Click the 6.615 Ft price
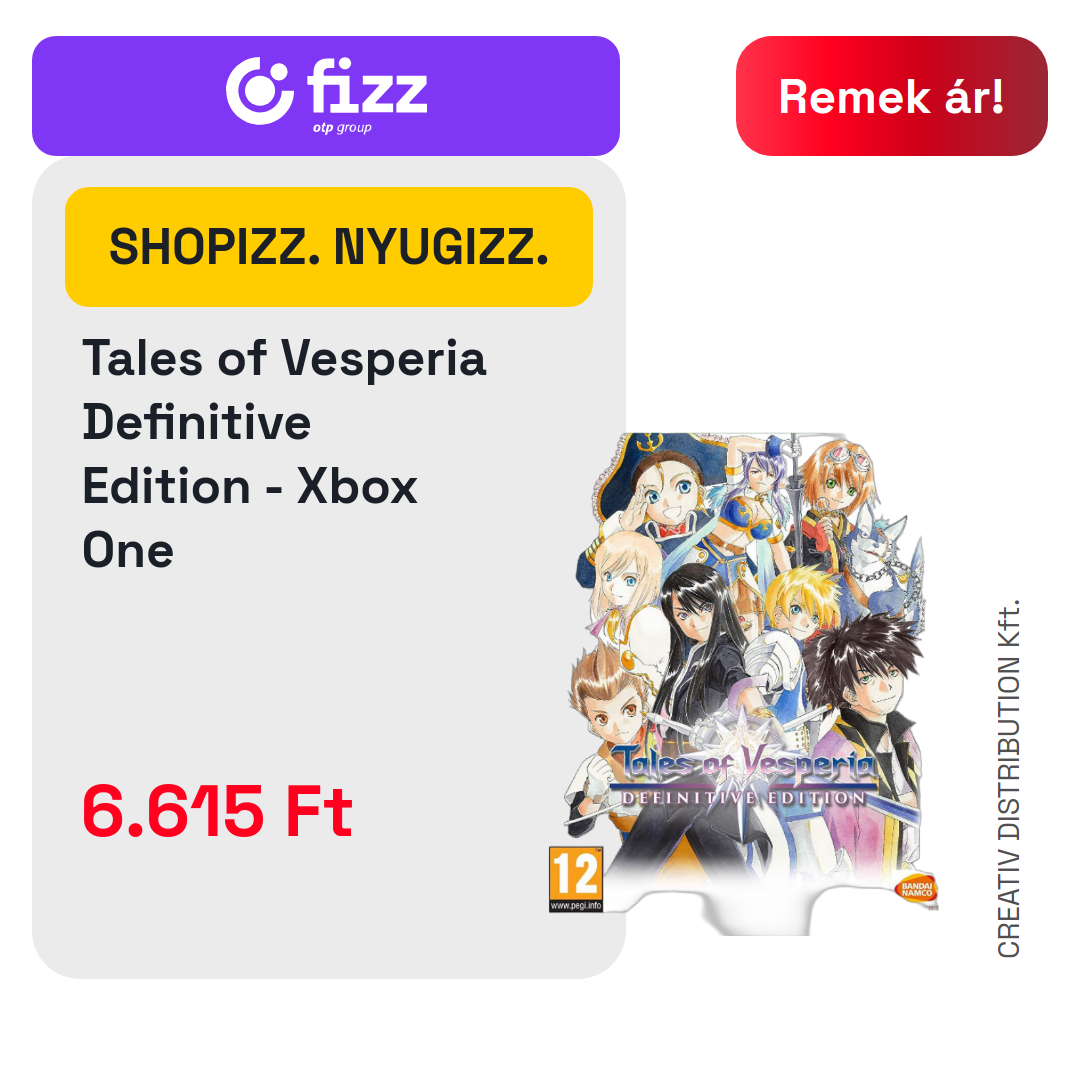This screenshot has width=1080, height=1080. click(x=218, y=812)
